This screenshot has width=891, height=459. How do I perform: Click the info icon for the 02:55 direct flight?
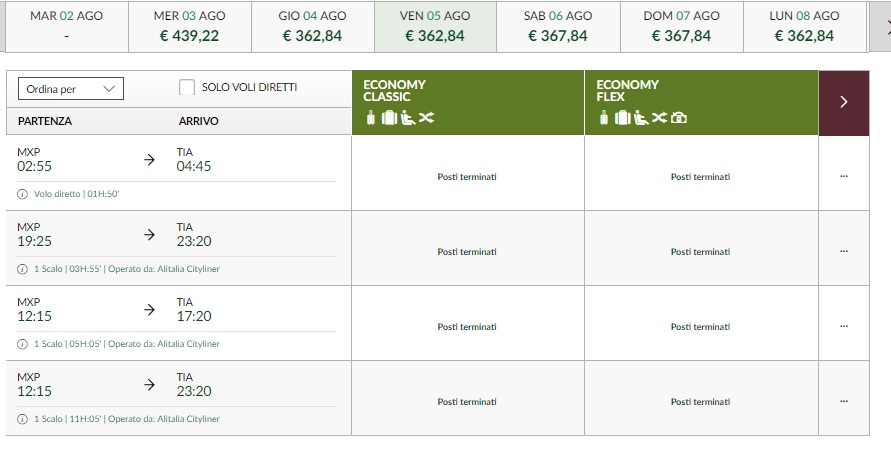pos(22,194)
